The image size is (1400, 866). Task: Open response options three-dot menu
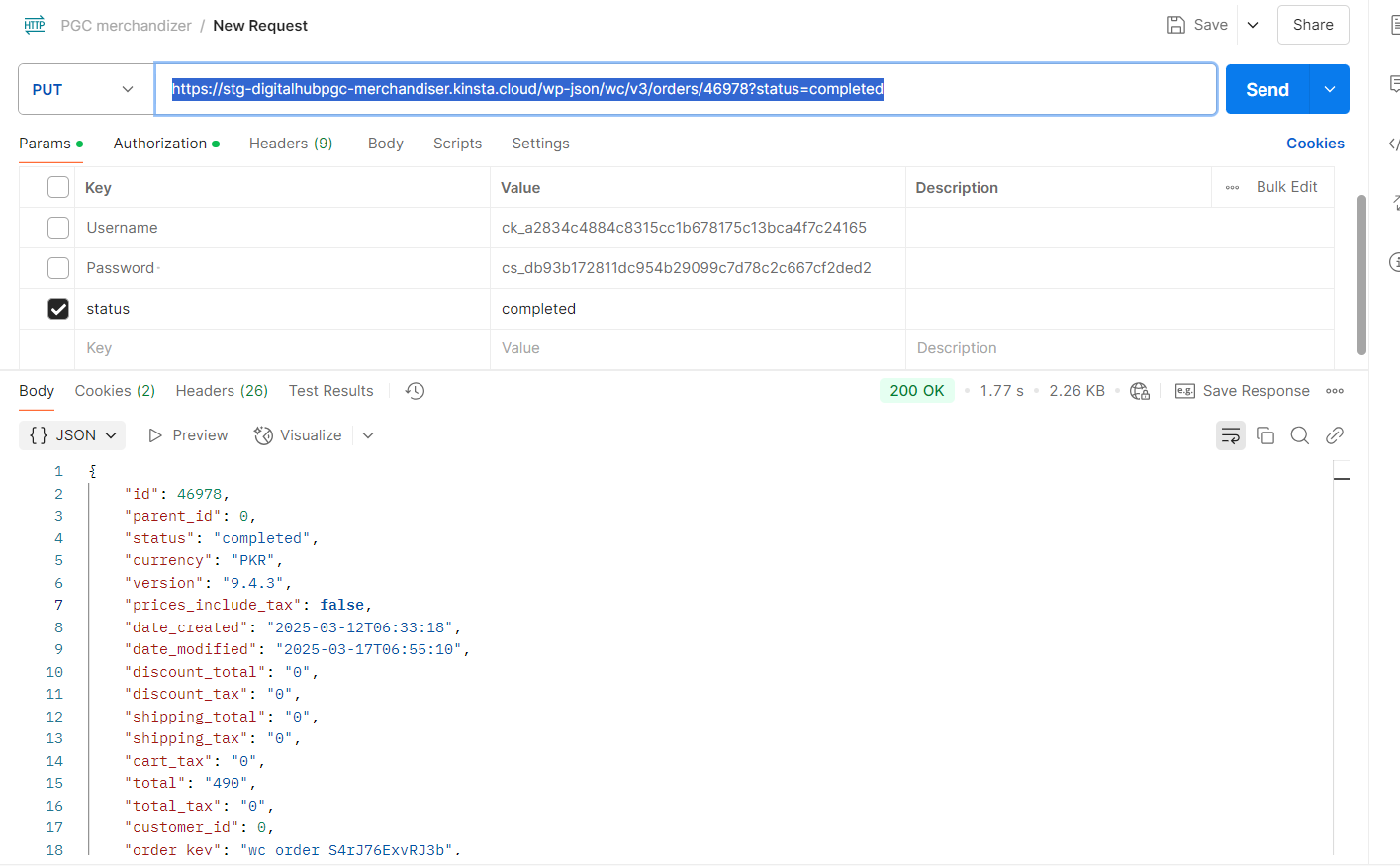(1335, 391)
